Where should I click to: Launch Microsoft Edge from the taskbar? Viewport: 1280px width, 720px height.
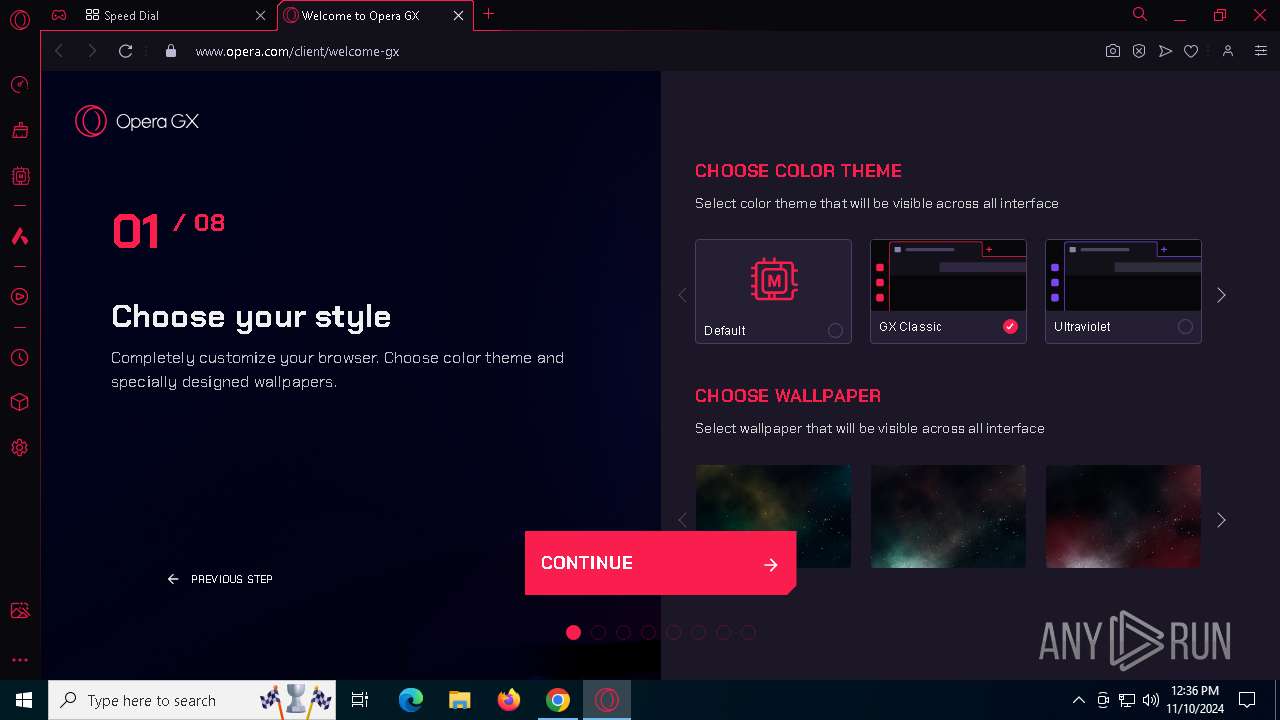coord(411,700)
